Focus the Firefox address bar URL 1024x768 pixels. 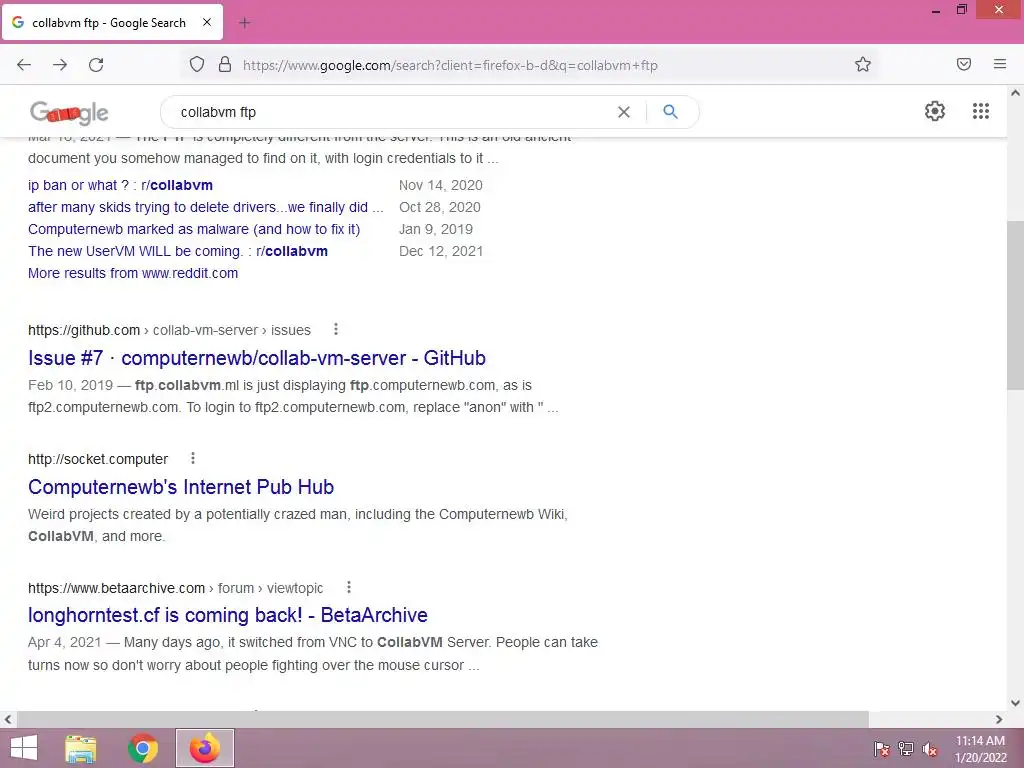coord(450,65)
